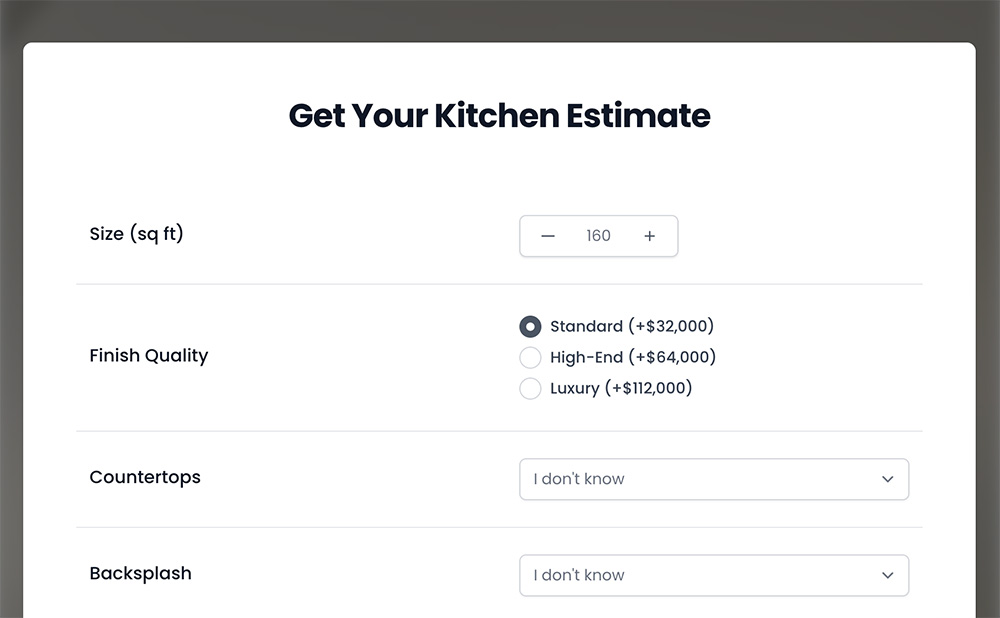Decrease kitchen size using the stepper
This screenshot has width=1000, height=618.
[548, 236]
